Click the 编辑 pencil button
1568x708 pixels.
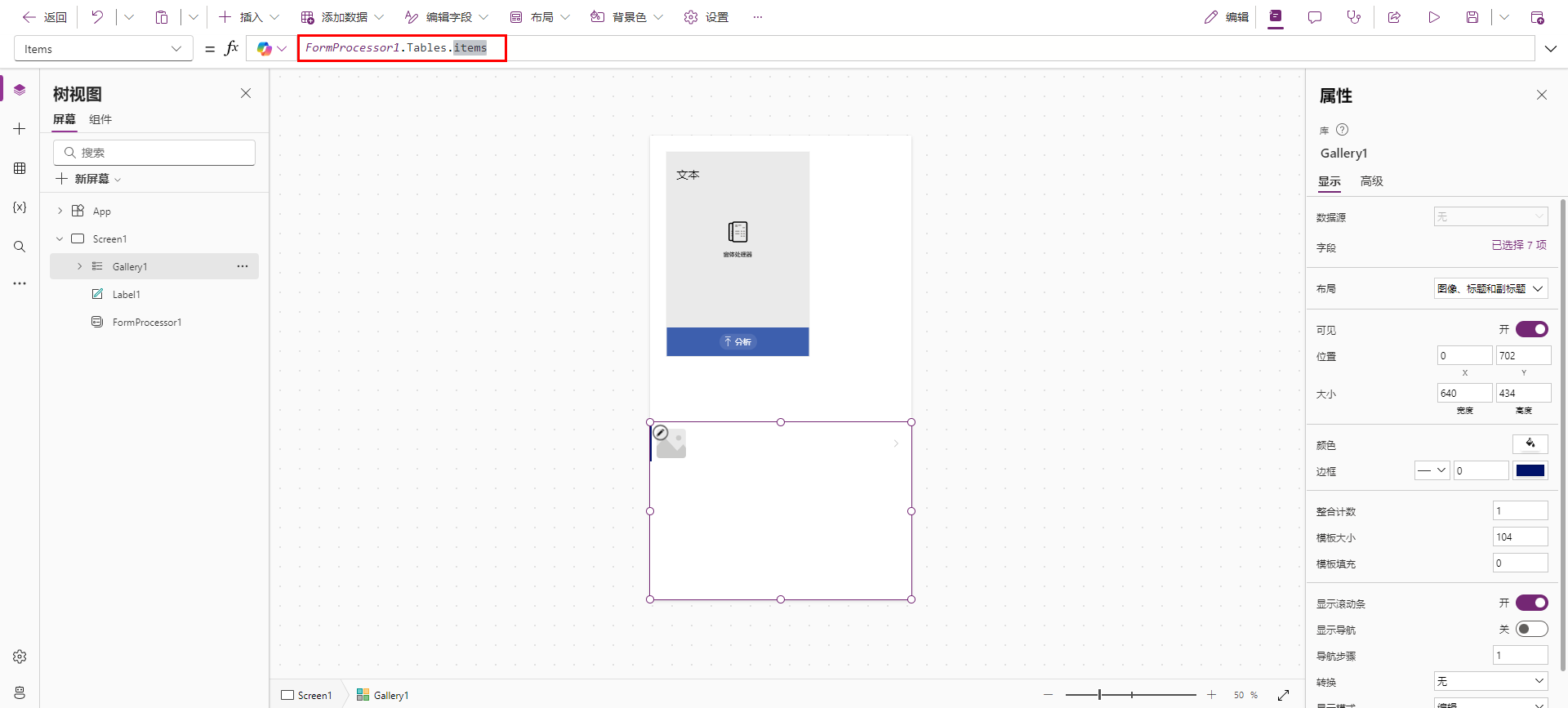click(1227, 17)
